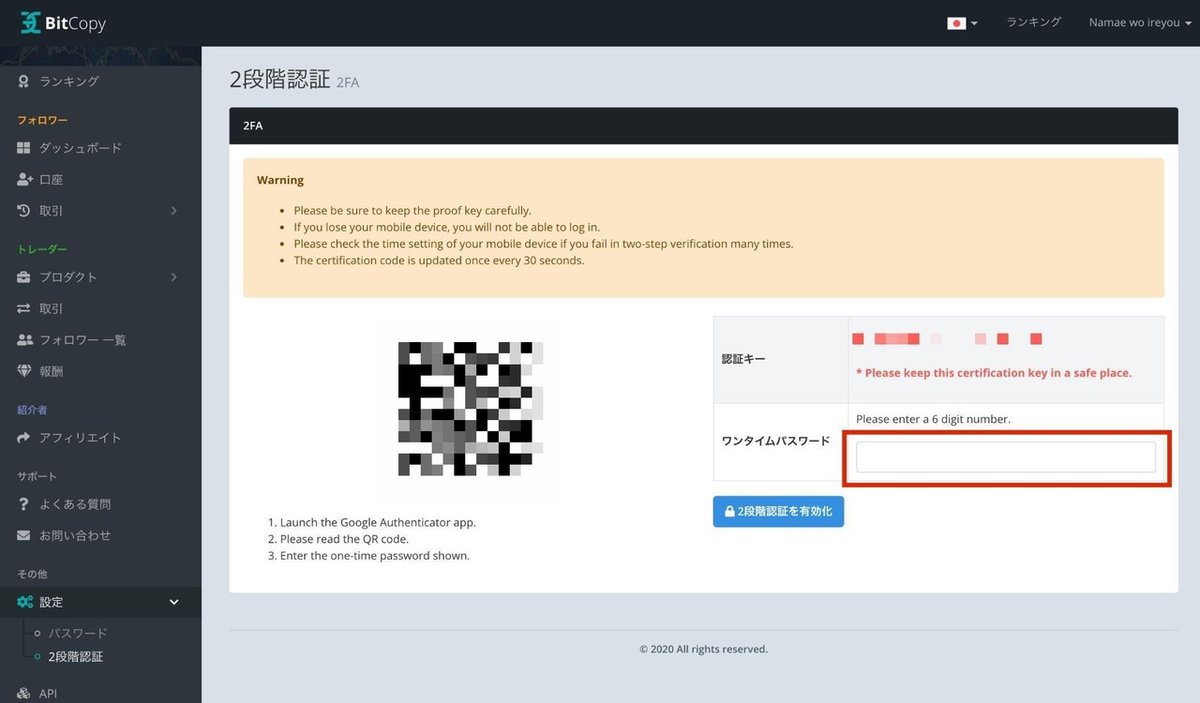
Task: Click the envelope お問い合わせ icon
Action: (24, 536)
